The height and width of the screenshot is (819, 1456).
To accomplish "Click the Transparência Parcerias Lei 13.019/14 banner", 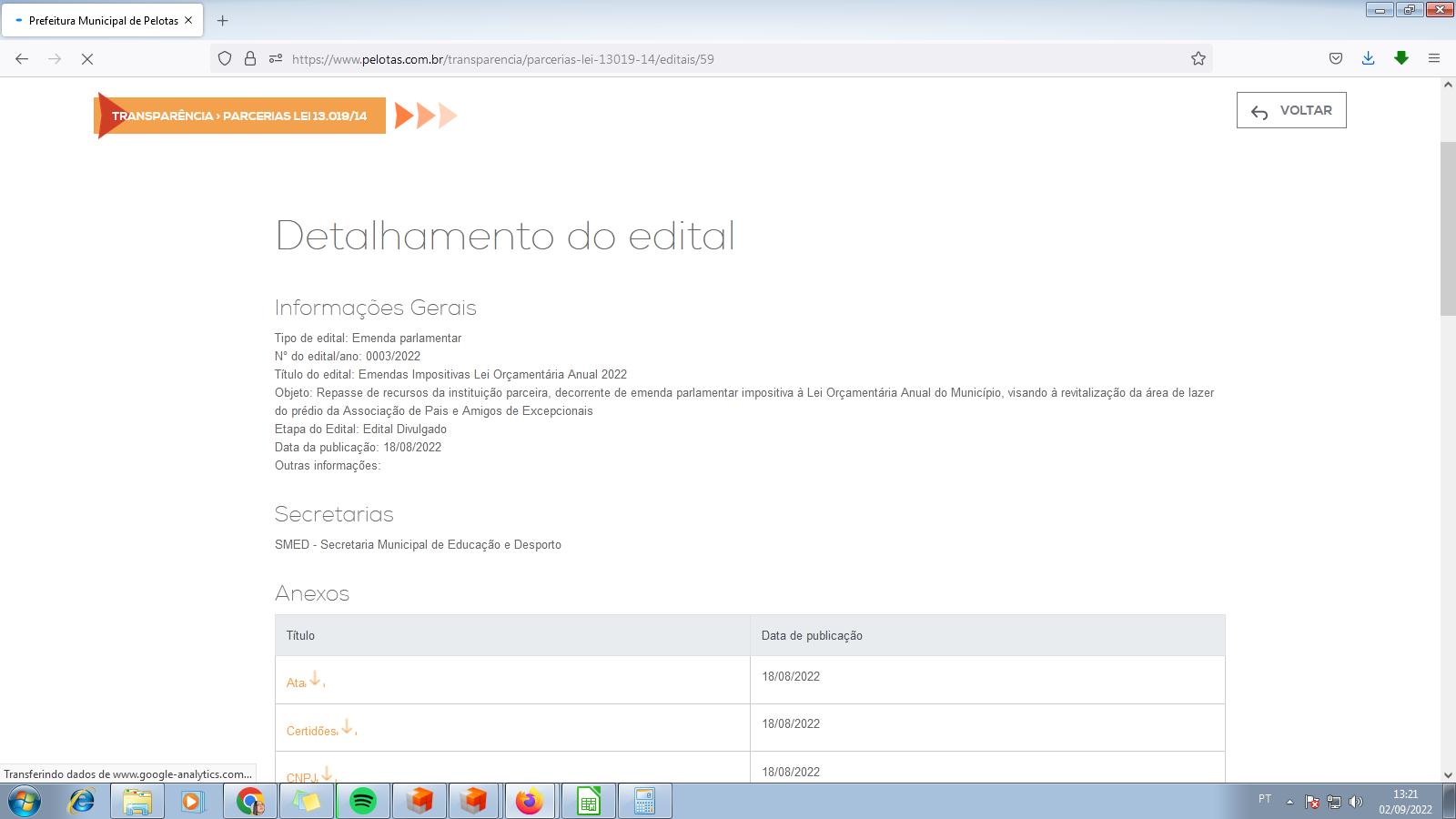I will (239, 116).
